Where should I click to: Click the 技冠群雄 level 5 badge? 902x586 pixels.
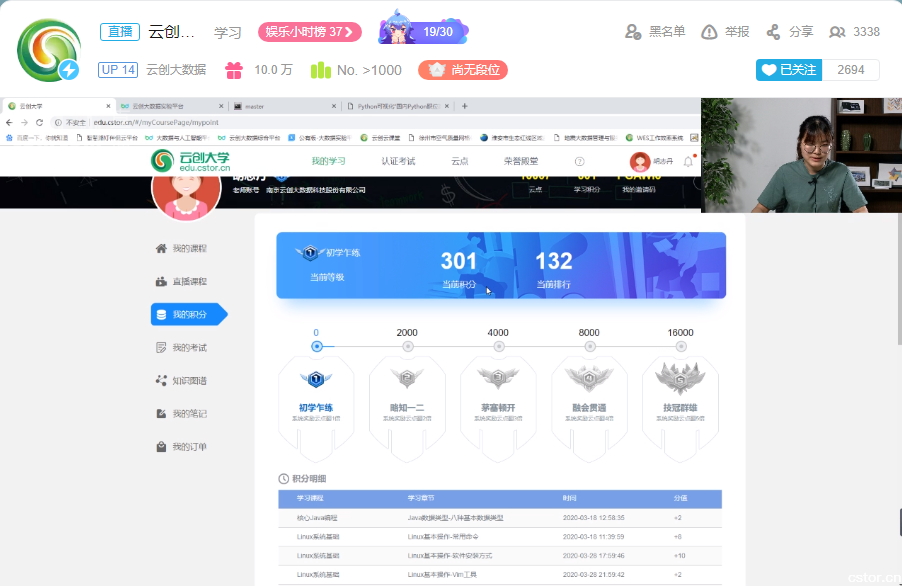tap(680, 377)
